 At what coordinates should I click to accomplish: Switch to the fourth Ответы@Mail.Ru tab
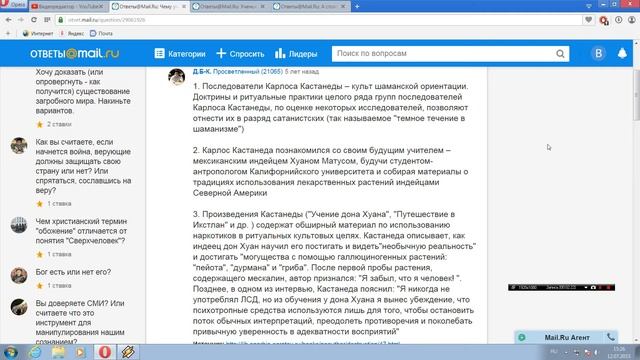pos(310,7)
